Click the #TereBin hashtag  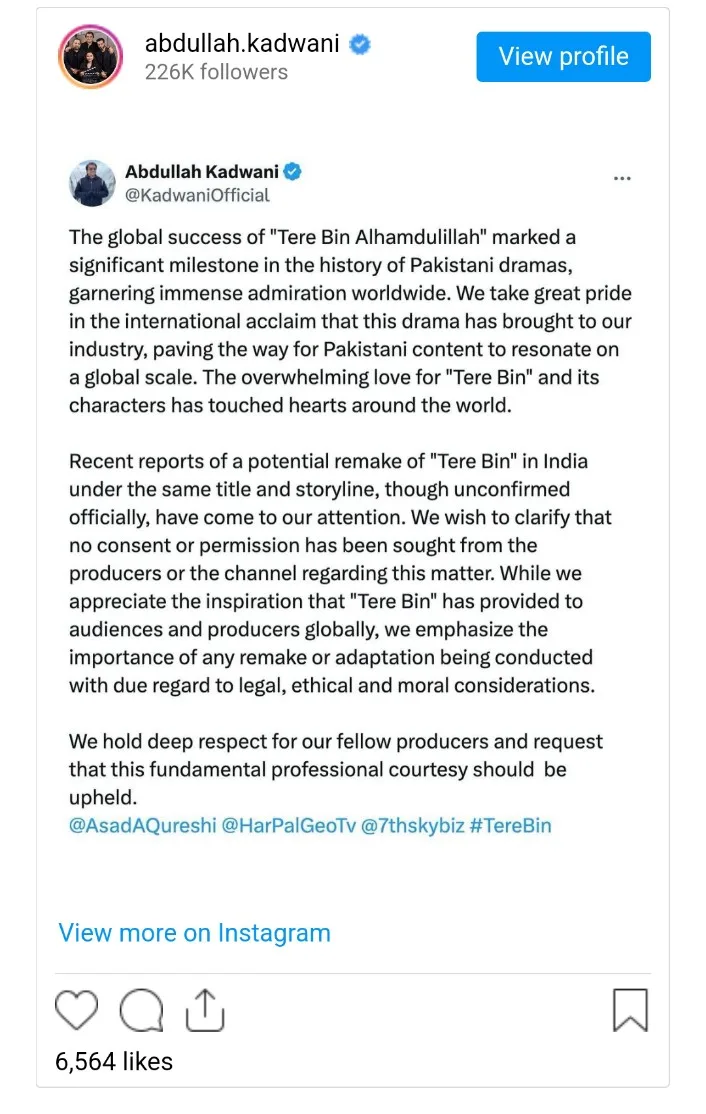(511, 826)
